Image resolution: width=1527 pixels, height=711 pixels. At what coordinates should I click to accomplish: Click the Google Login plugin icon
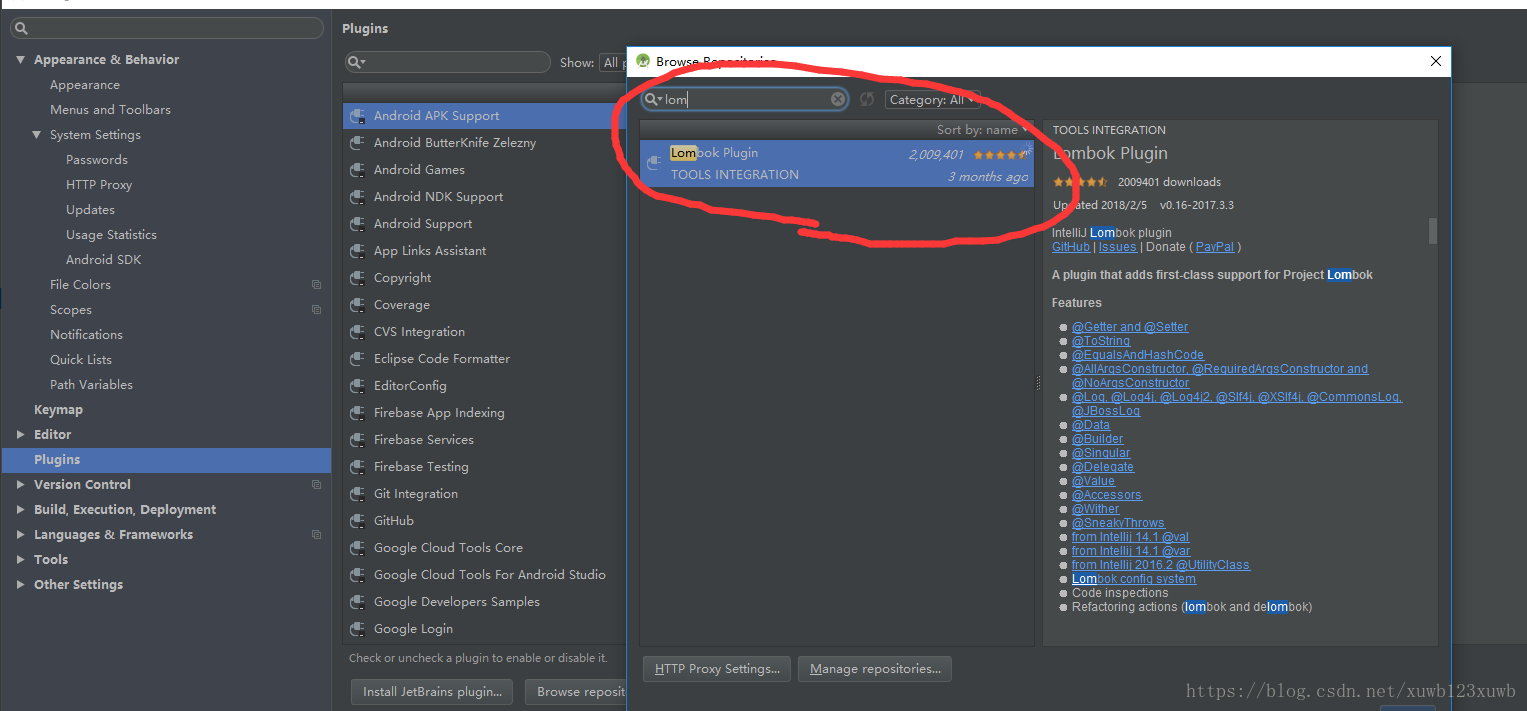coord(357,629)
